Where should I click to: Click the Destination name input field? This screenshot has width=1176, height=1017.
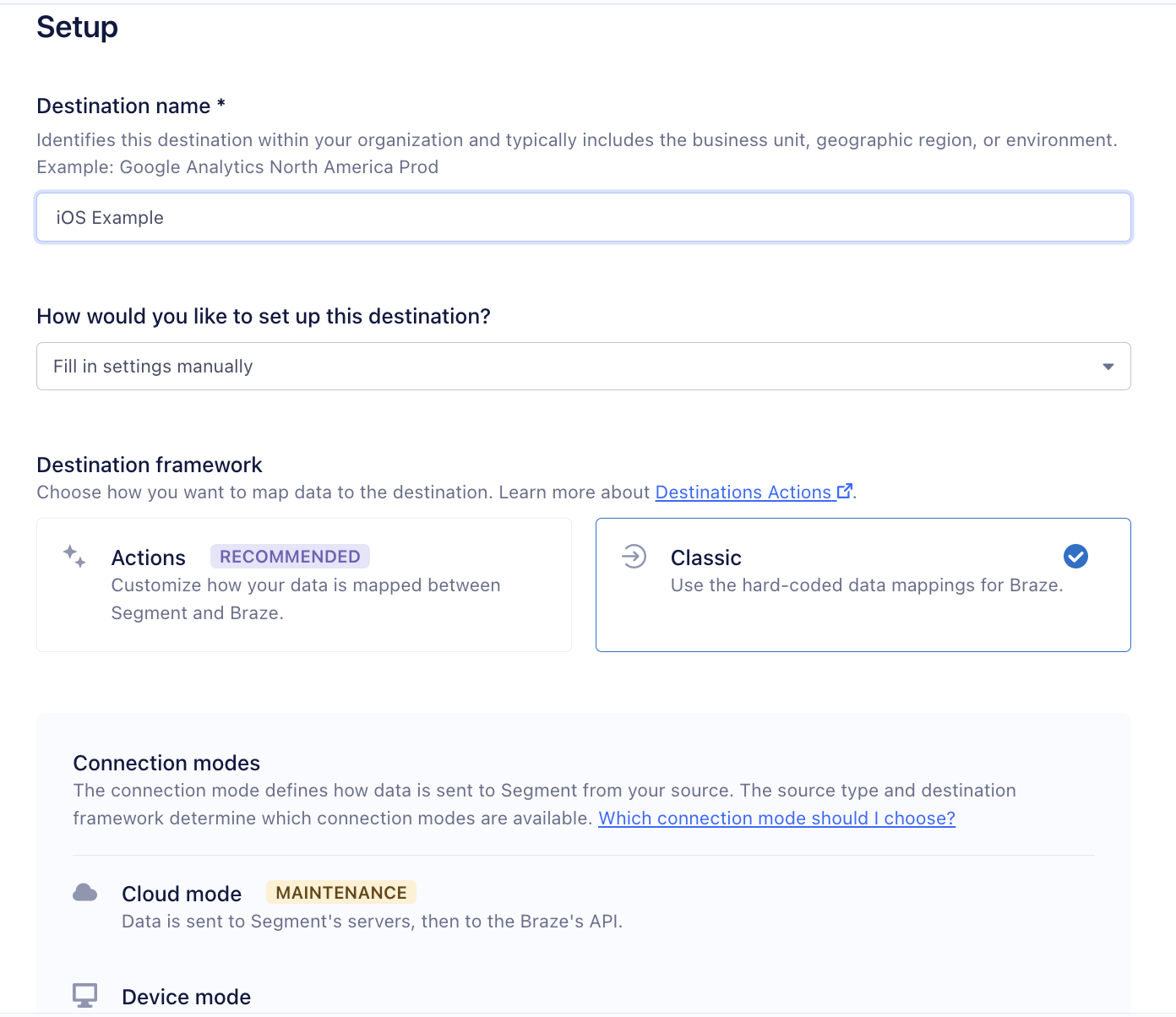[583, 217]
